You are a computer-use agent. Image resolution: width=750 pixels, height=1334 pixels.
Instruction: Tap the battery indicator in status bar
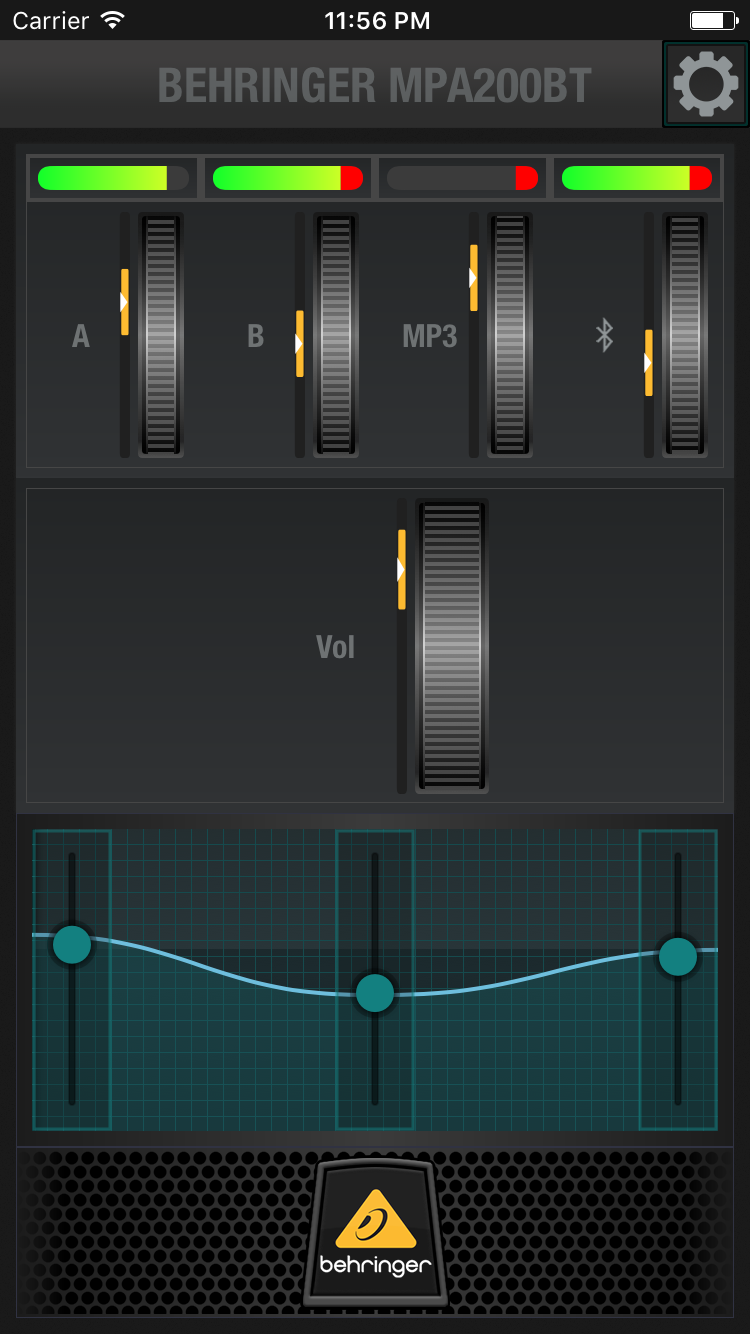[x=713, y=20]
